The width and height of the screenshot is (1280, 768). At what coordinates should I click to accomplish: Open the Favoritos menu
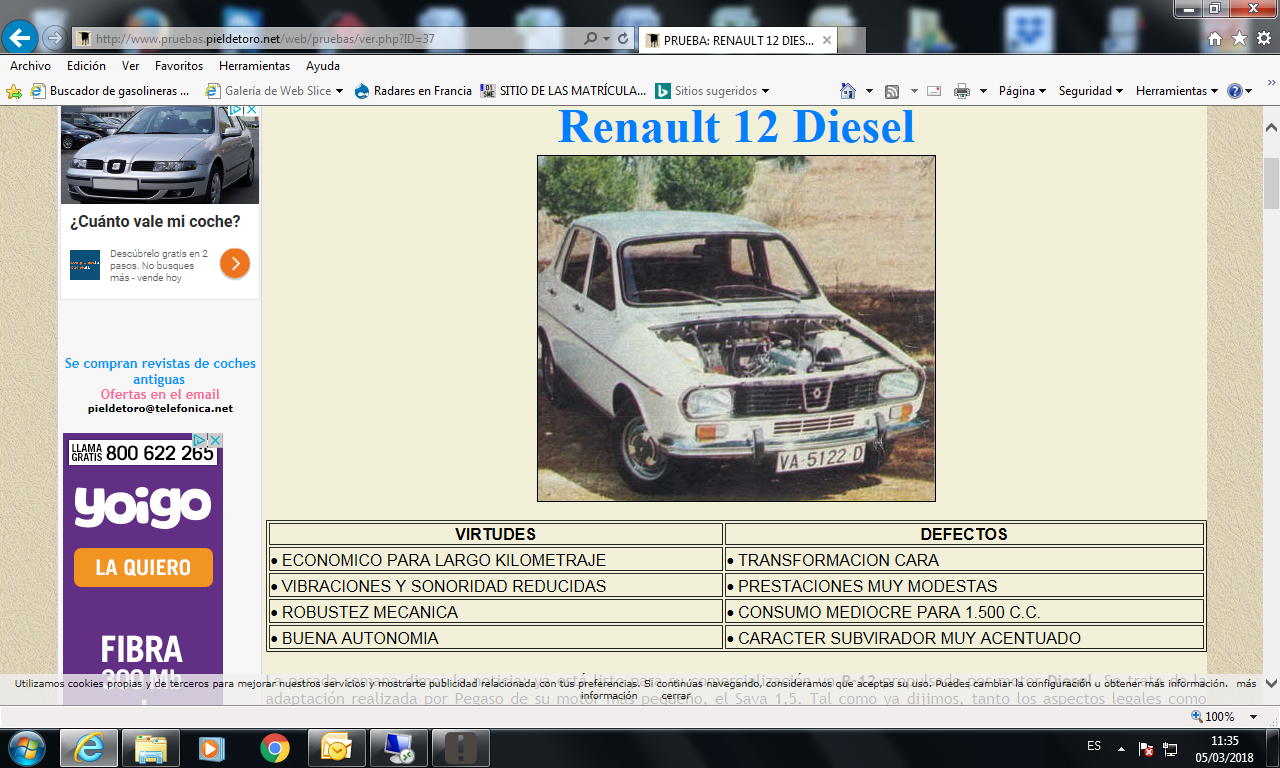[x=179, y=66]
